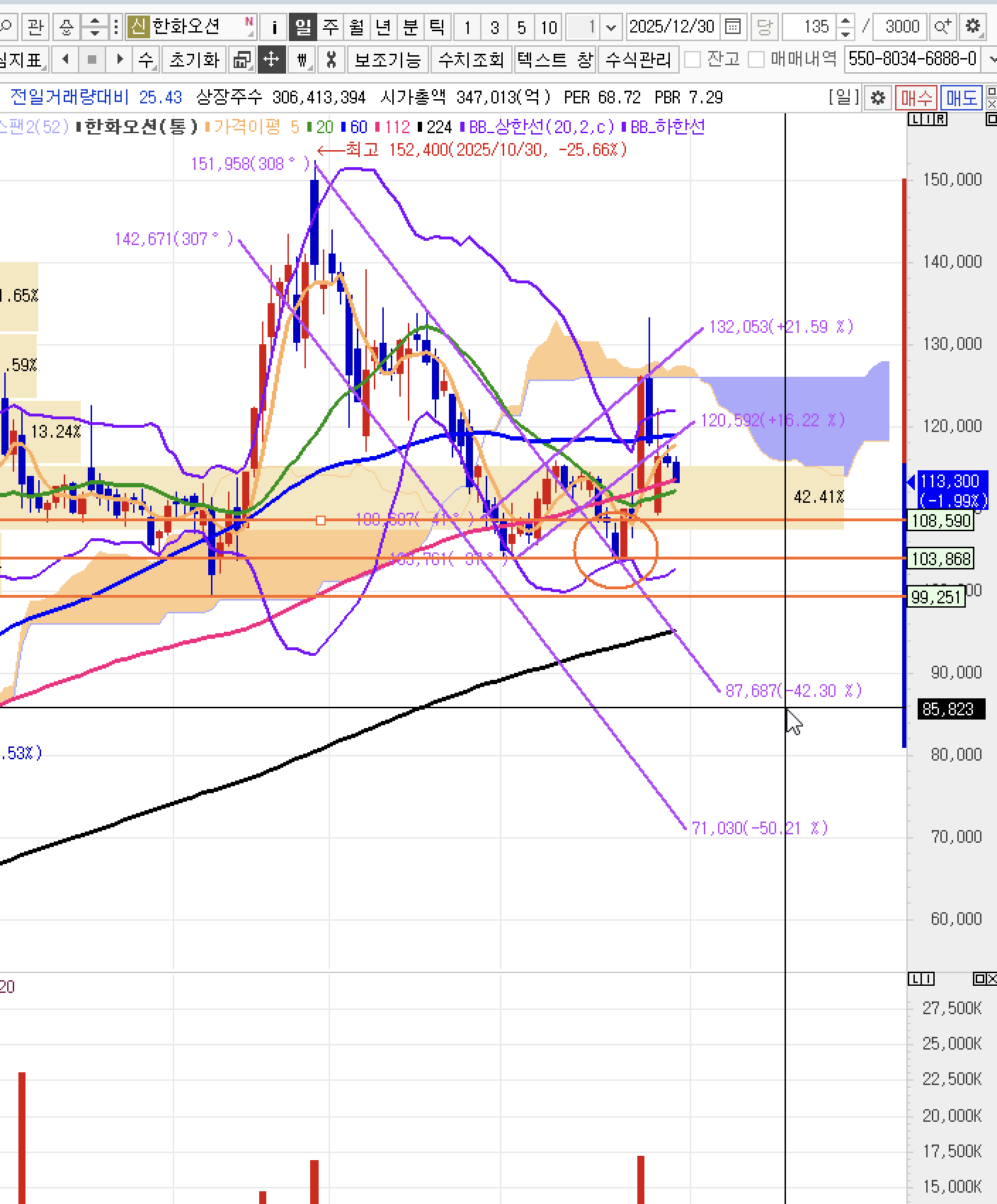Toggle the 일 daily chart period
This screenshot has width=997, height=1204.
point(303,28)
